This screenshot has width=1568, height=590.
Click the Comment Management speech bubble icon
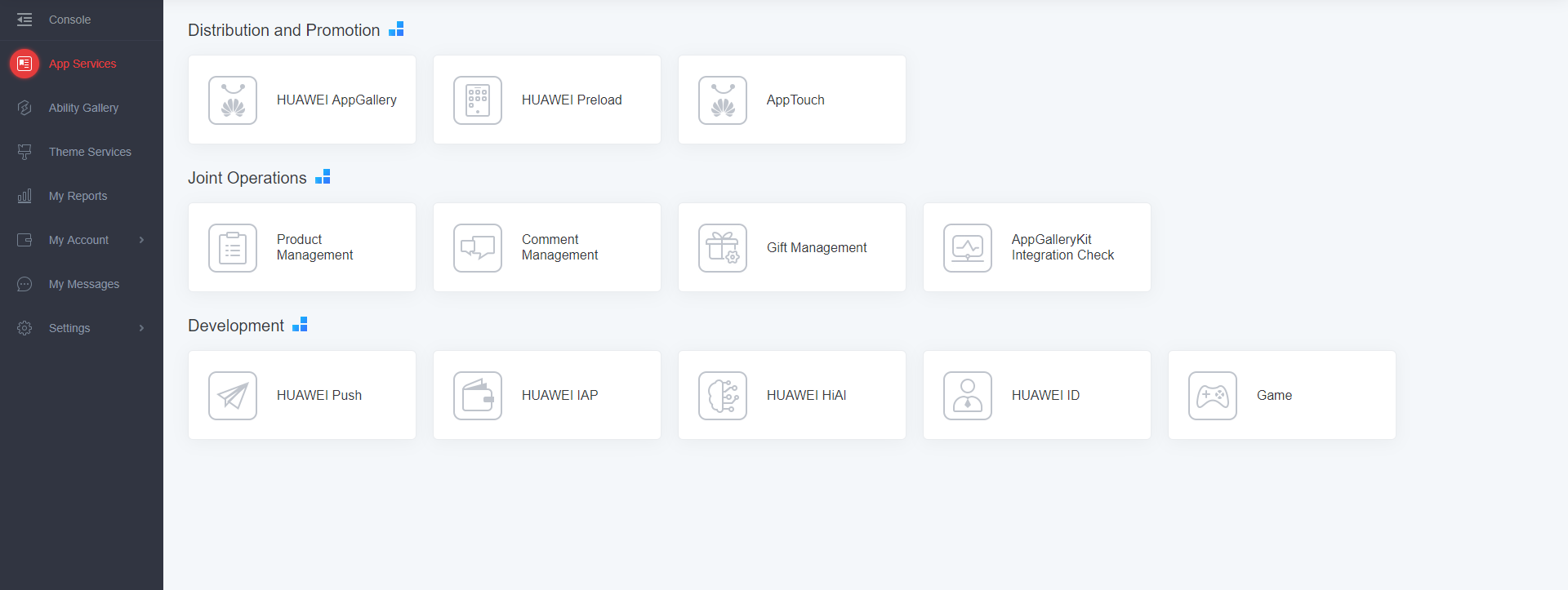[478, 248]
